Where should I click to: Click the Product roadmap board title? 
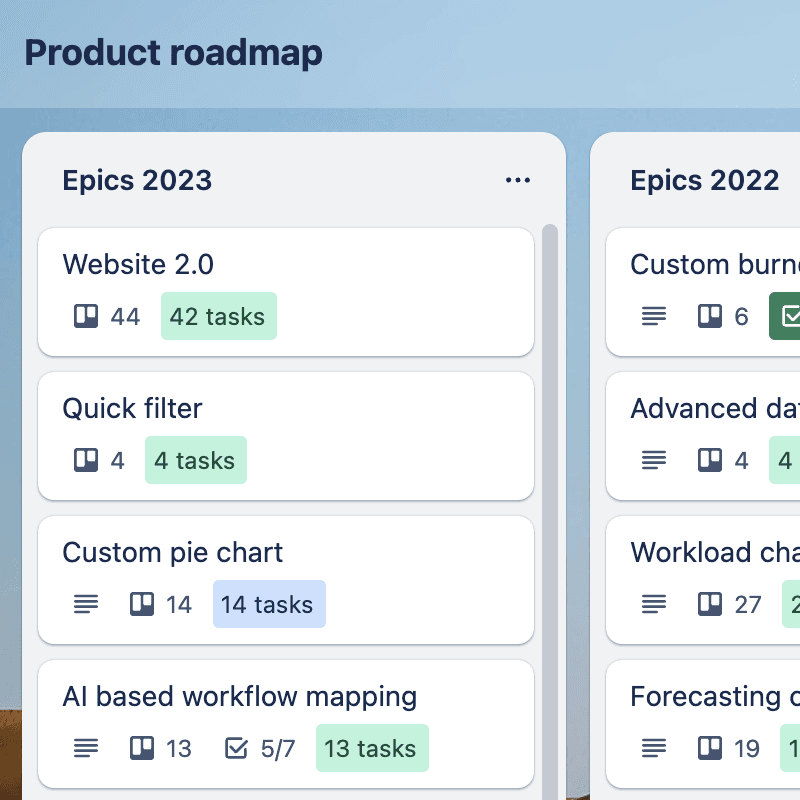pyautogui.click(x=173, y=53)
